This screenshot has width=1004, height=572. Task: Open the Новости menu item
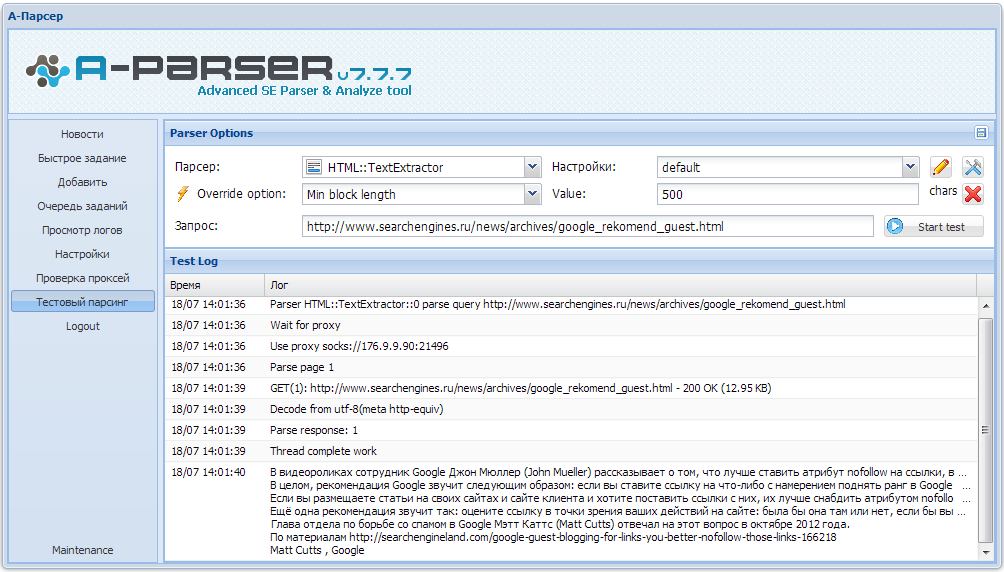[83, 134]
